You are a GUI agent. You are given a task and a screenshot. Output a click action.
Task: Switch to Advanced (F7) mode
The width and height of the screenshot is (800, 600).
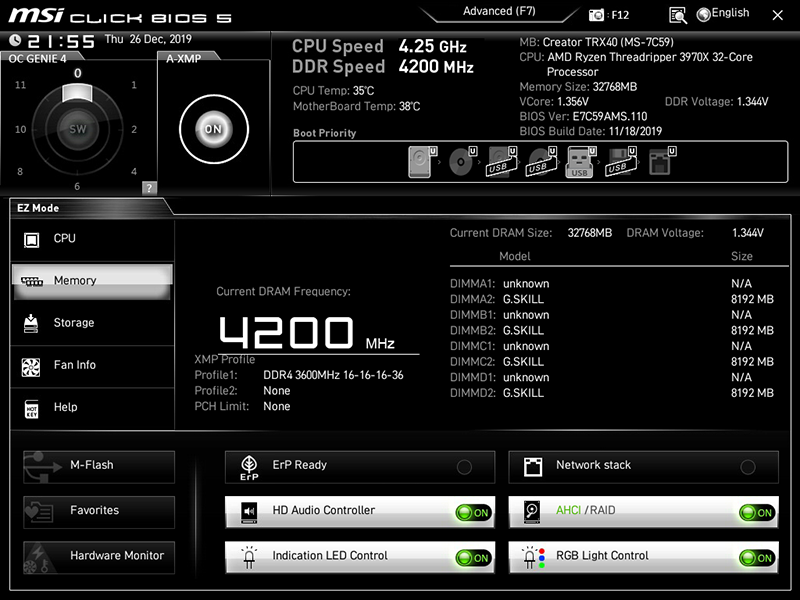pyautogui.click(x=499, y=11)
